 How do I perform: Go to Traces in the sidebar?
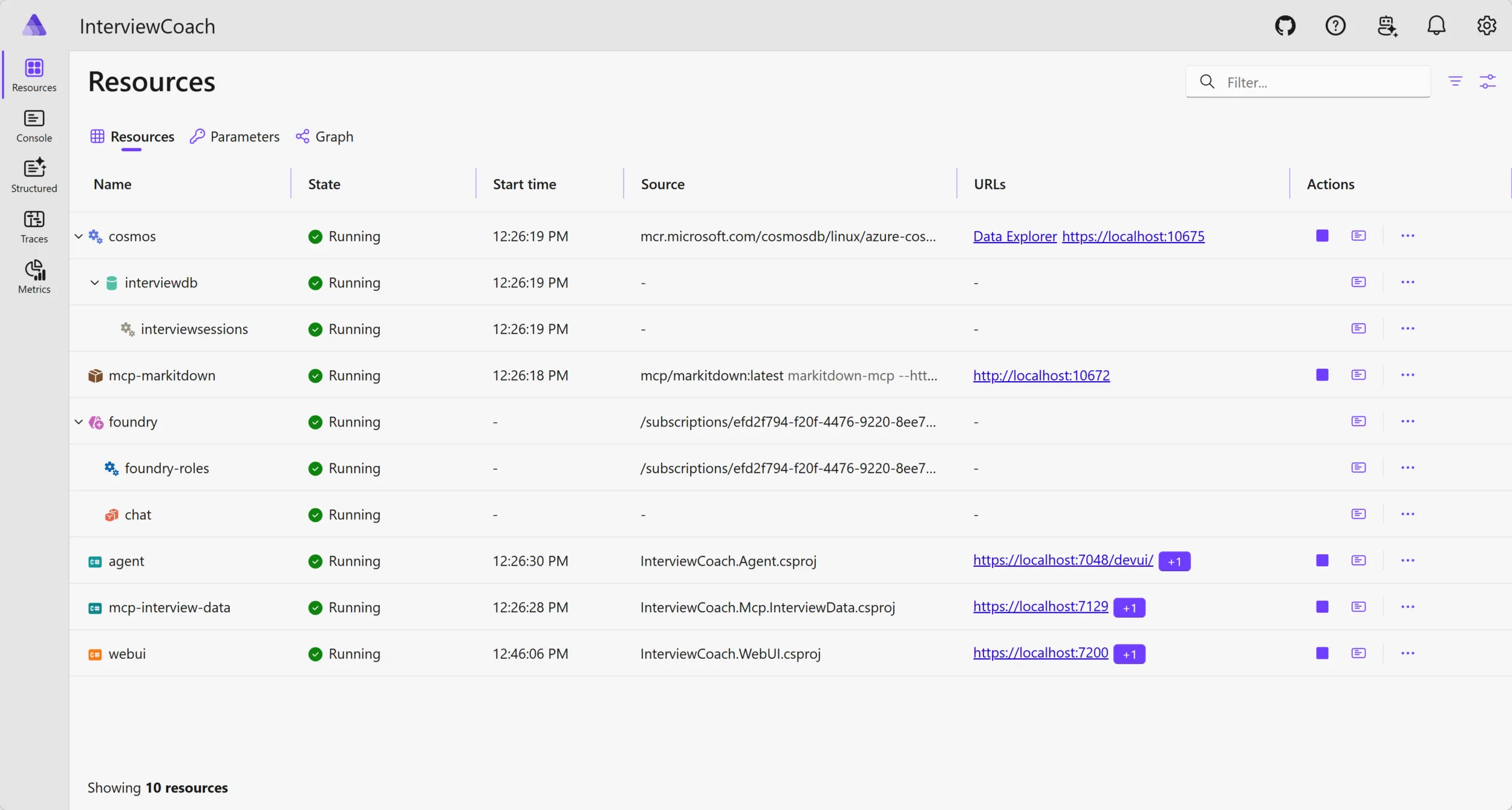[34, 227]
